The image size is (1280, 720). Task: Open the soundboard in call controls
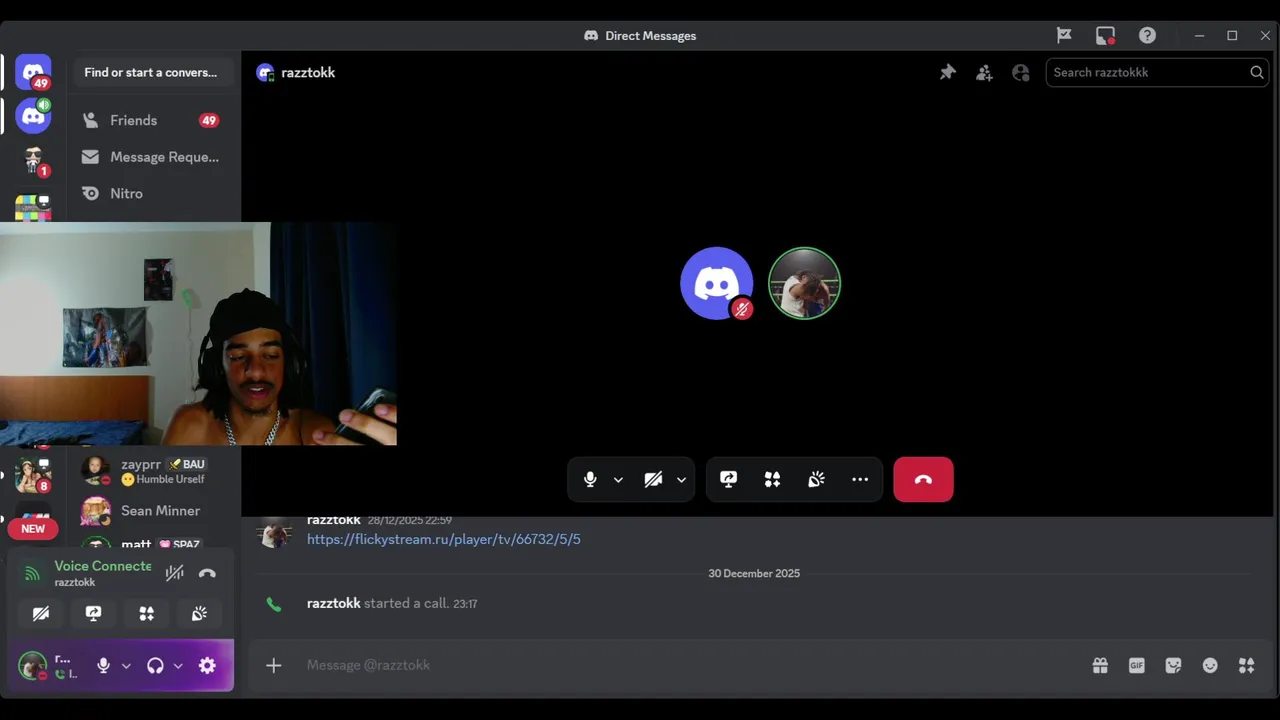pyautogui.click(x=816, y=479)
